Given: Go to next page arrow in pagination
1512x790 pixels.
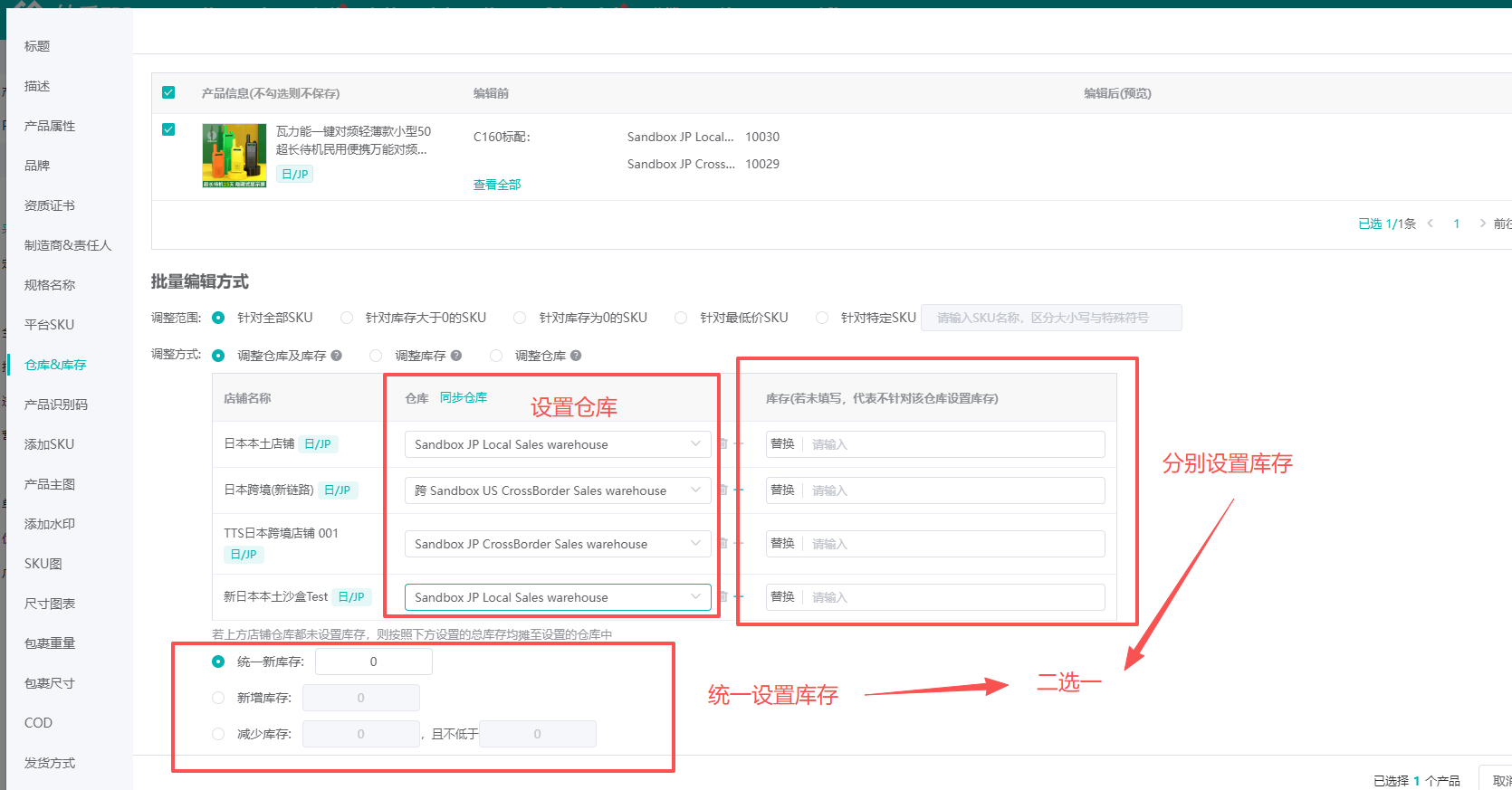Looking at the screenshot, I should point(1482,224).
